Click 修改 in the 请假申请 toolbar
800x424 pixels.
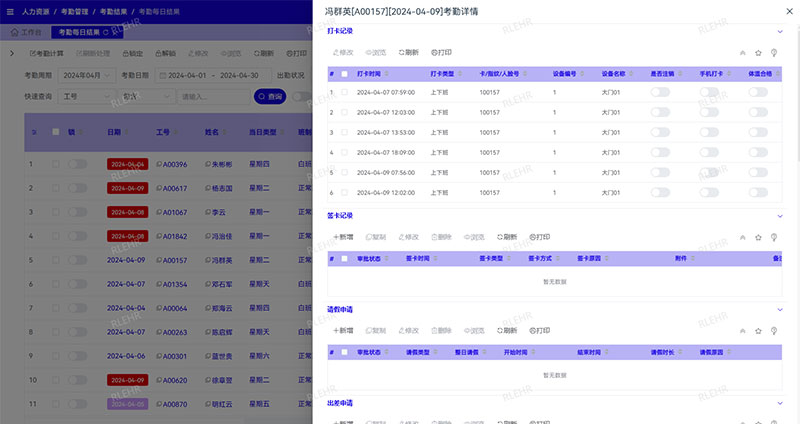click(x=409, y=331)
